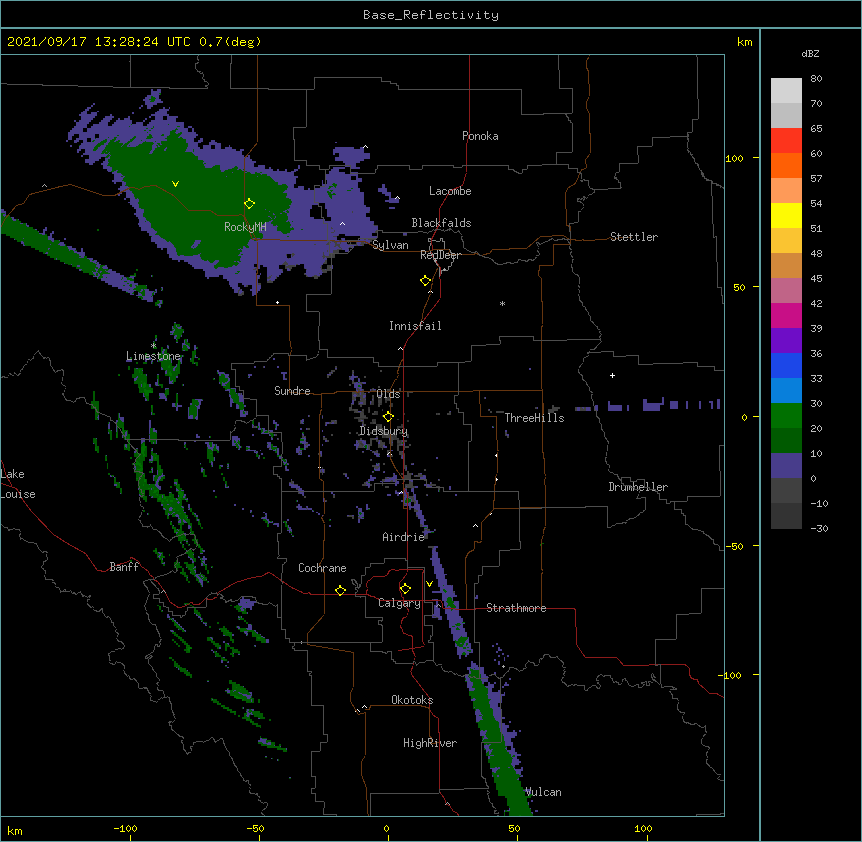Select the yellow diamond marker between Olds and Didsbury

[x=388, y=416]
